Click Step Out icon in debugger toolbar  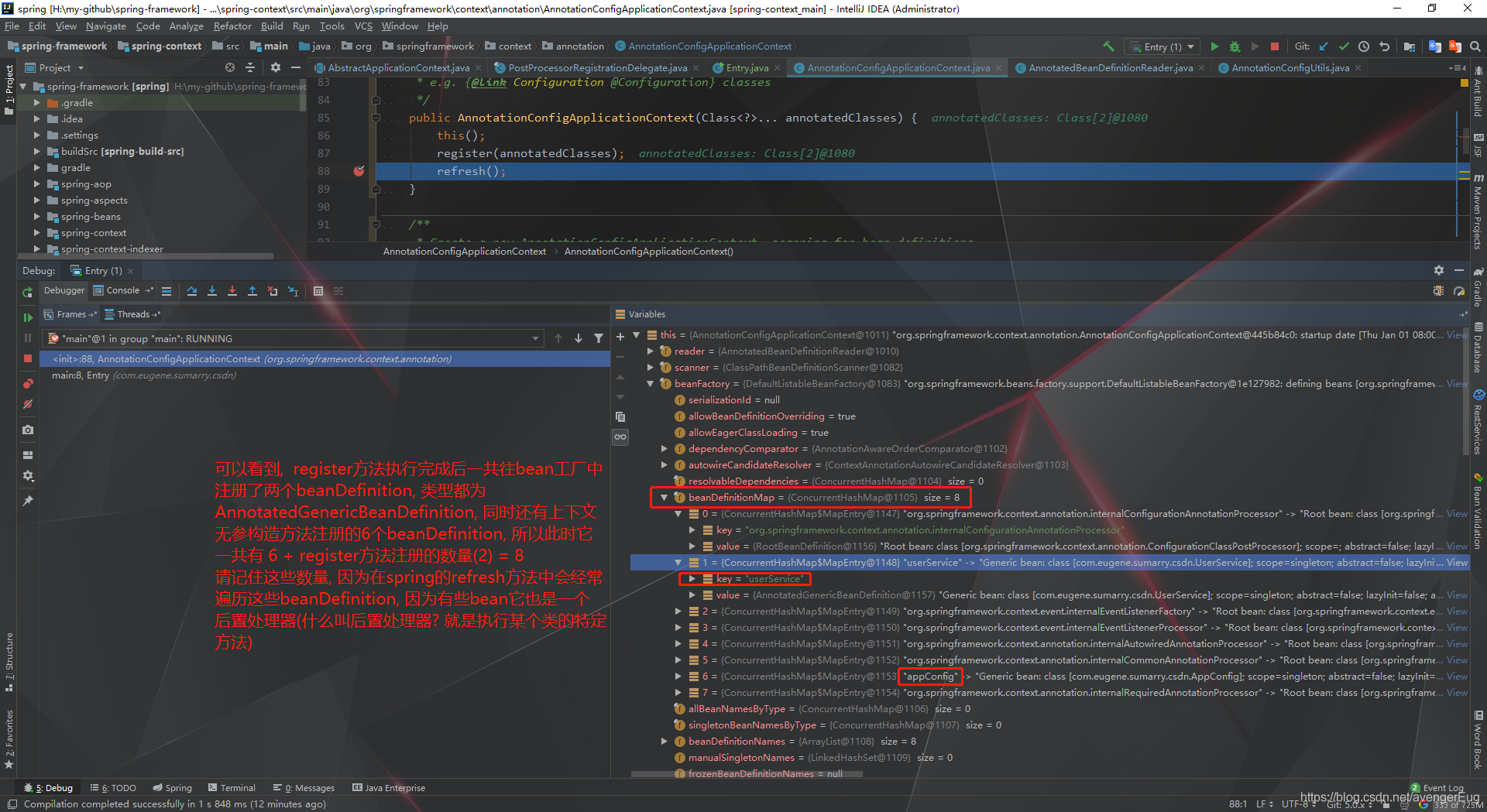point(252,291)
